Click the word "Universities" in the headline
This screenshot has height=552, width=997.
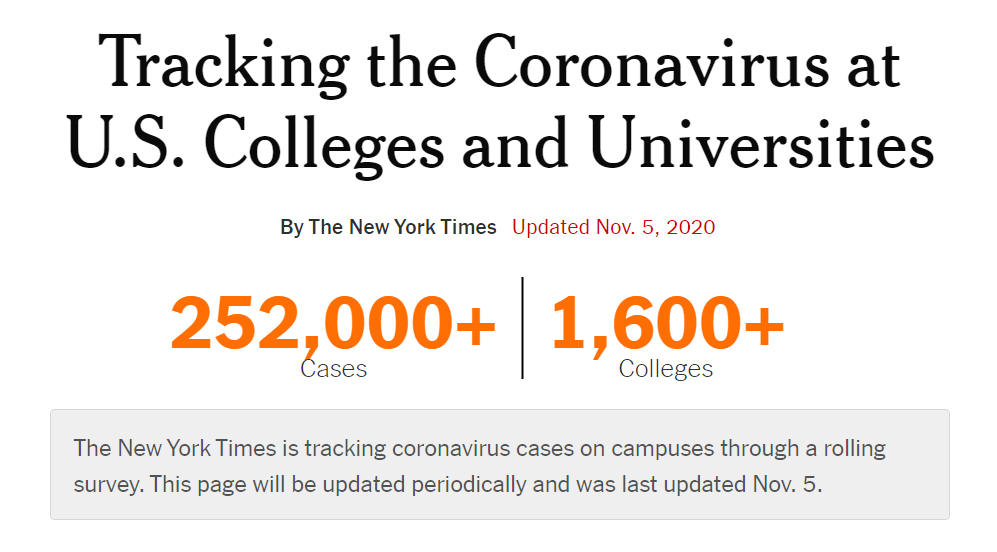click(761, 142)
